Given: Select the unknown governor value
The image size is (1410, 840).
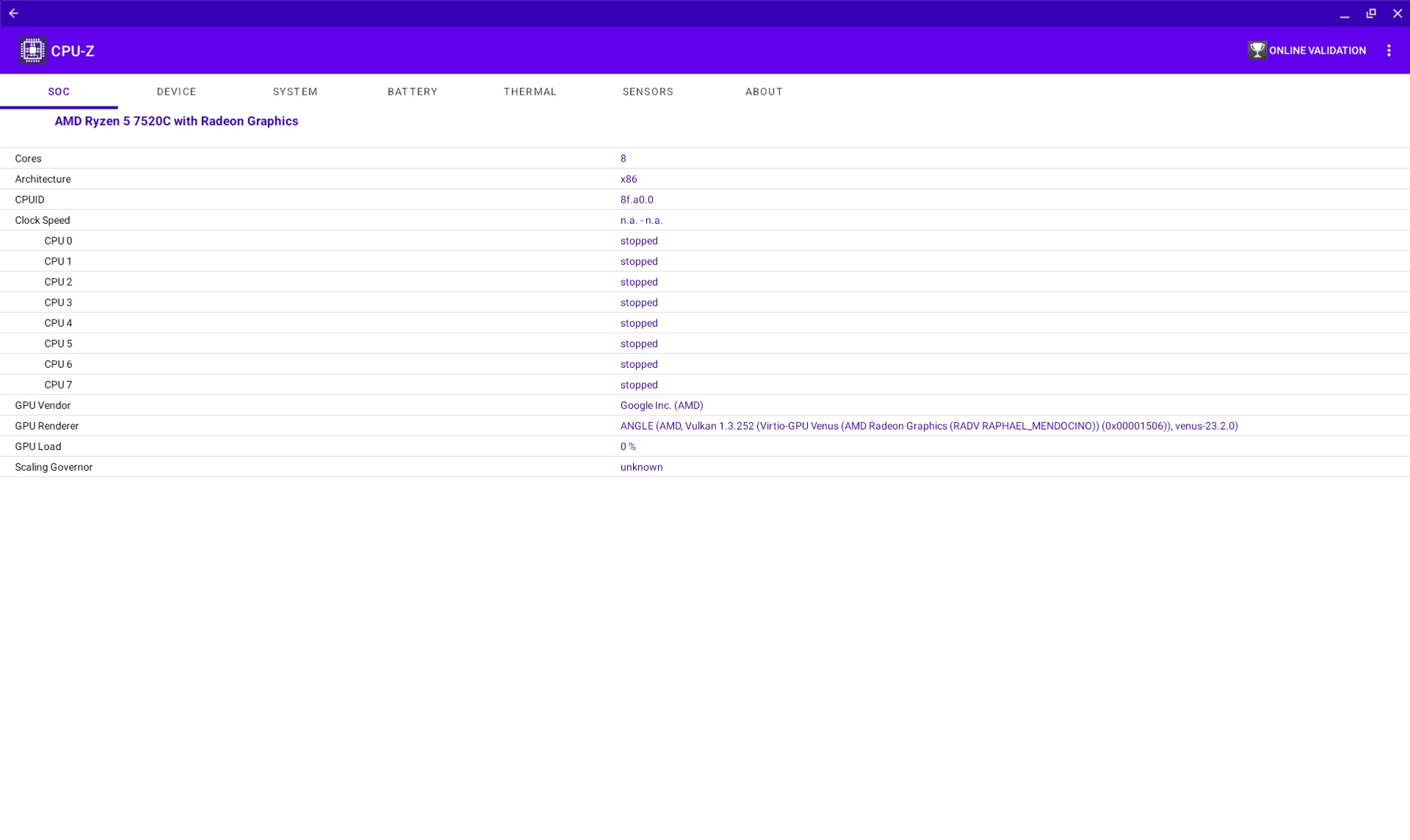Looking at the screenshot, I should click(x=641, y=467).
